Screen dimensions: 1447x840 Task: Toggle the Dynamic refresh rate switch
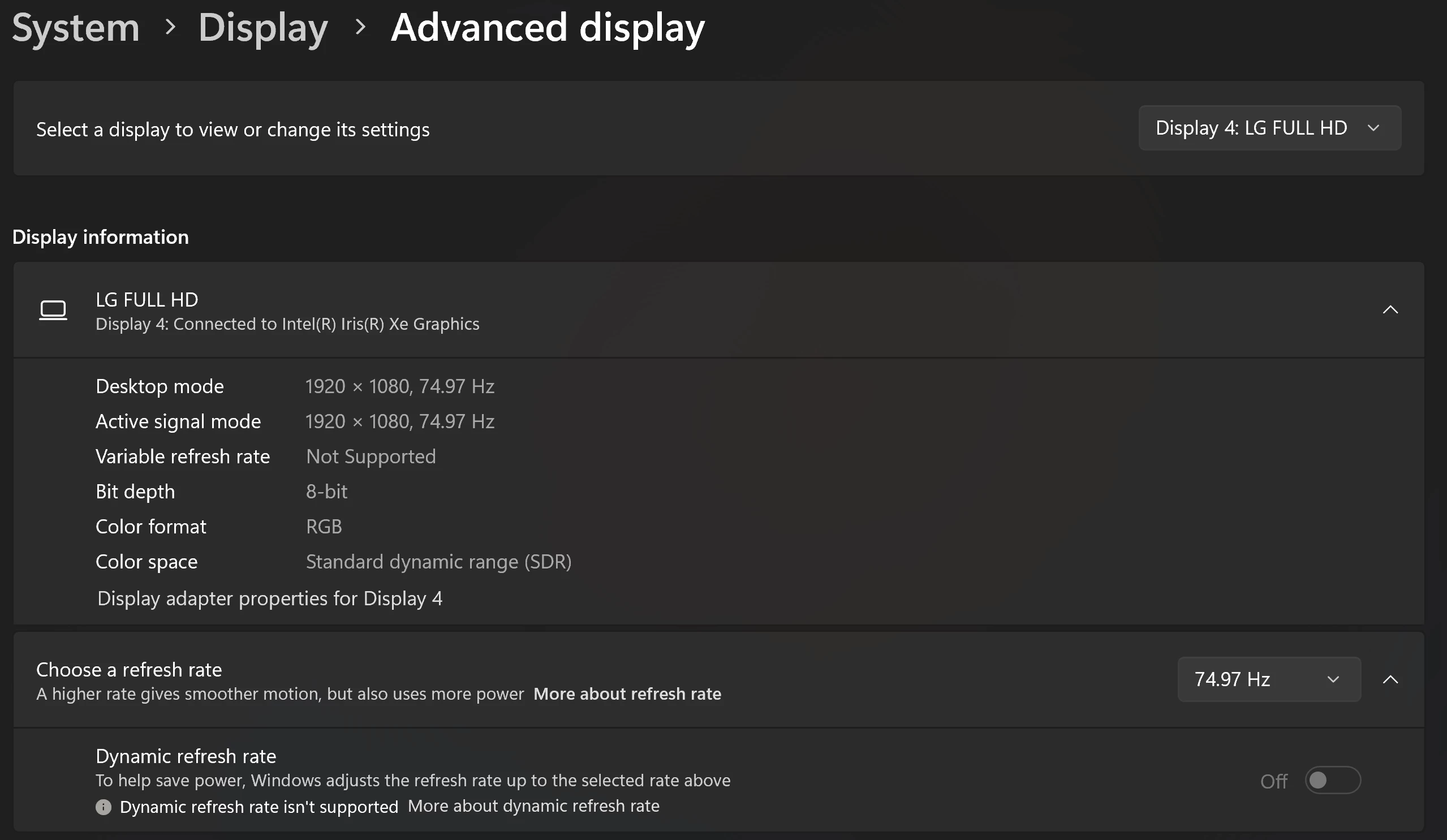(1332, 780)
